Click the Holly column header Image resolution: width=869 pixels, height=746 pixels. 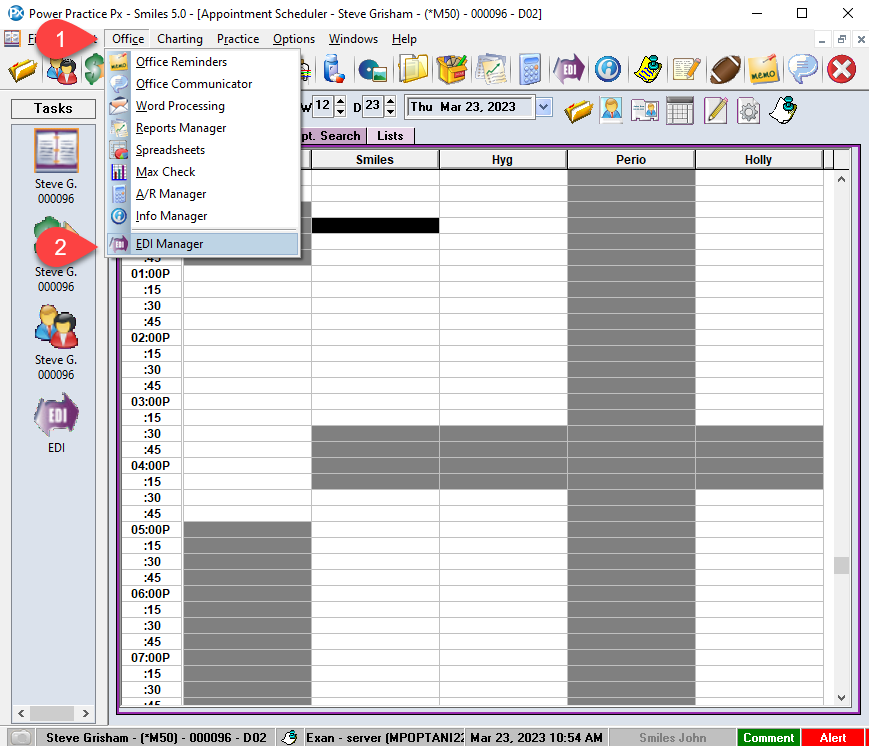[759, 160]
